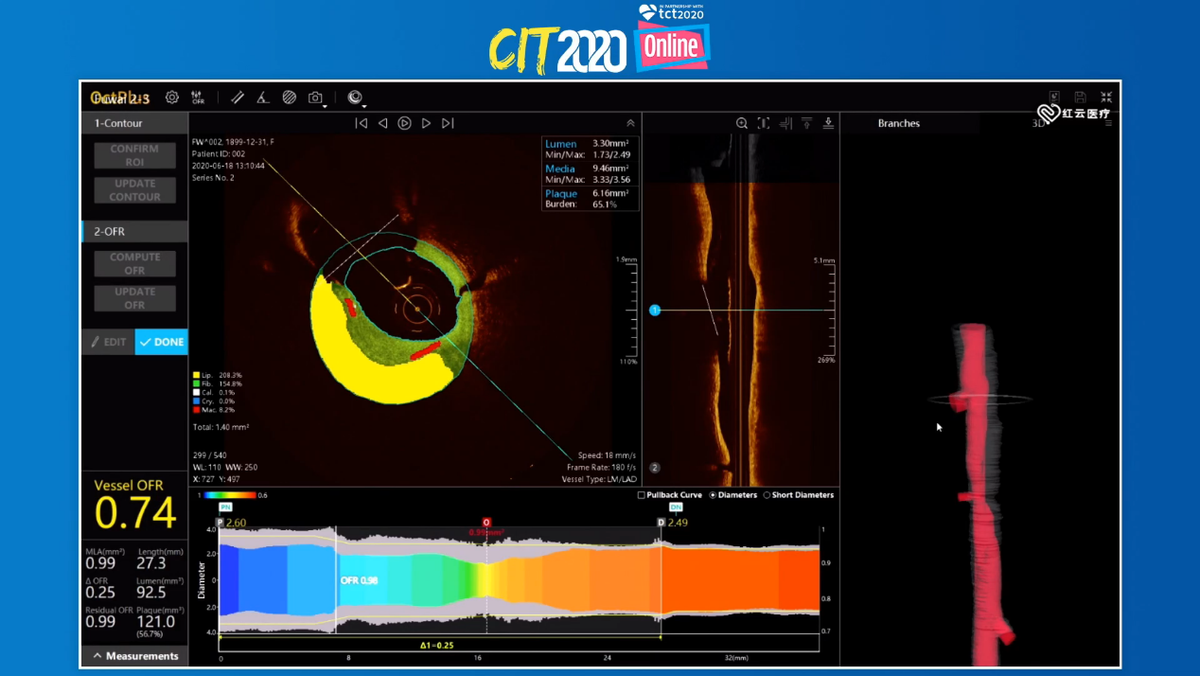The width and height of the screenshot is (1200, 676).
Task: Click the PN proximal marker label
Action: [x=225, y=508]
